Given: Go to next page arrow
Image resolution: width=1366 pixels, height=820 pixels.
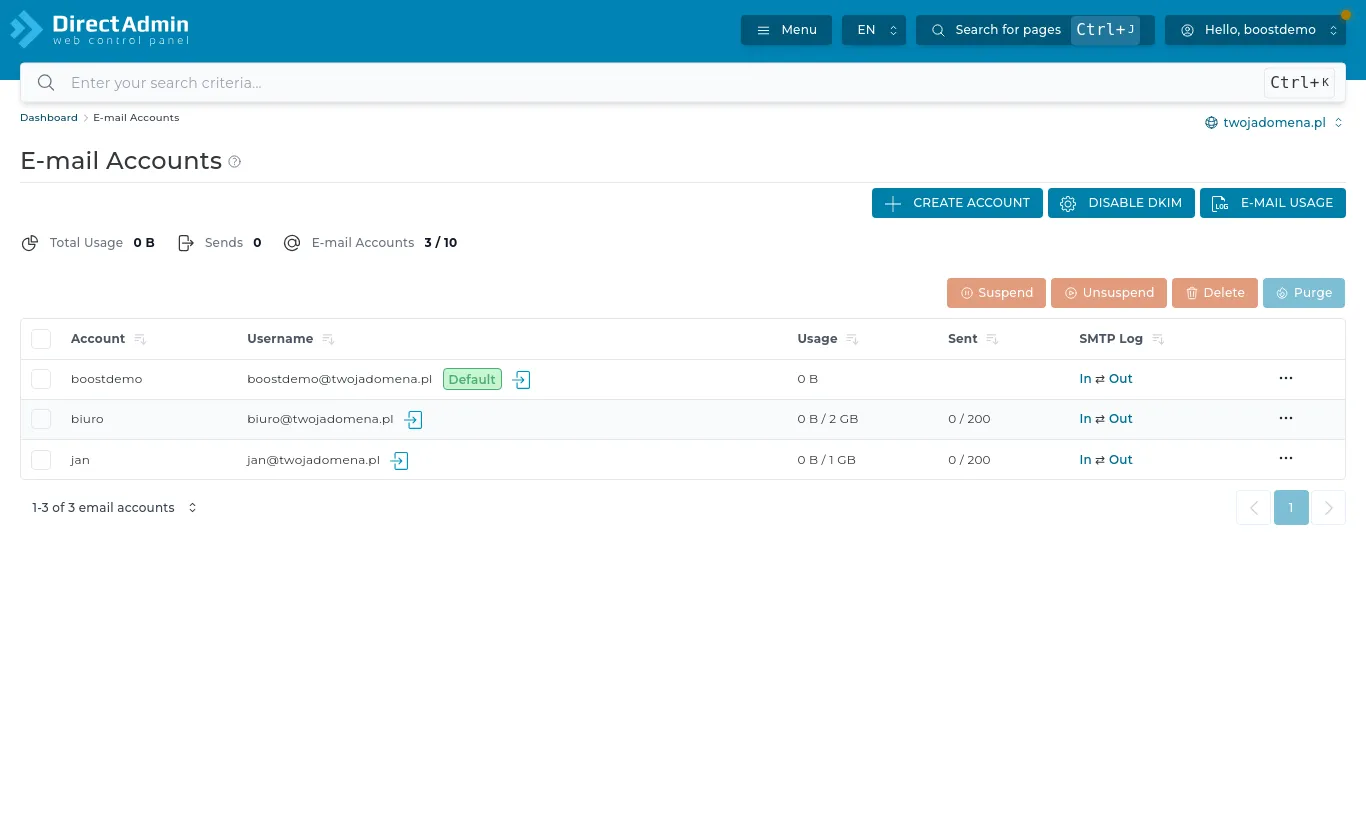Looking at the screenshot, I should [x=1328, y=508].
